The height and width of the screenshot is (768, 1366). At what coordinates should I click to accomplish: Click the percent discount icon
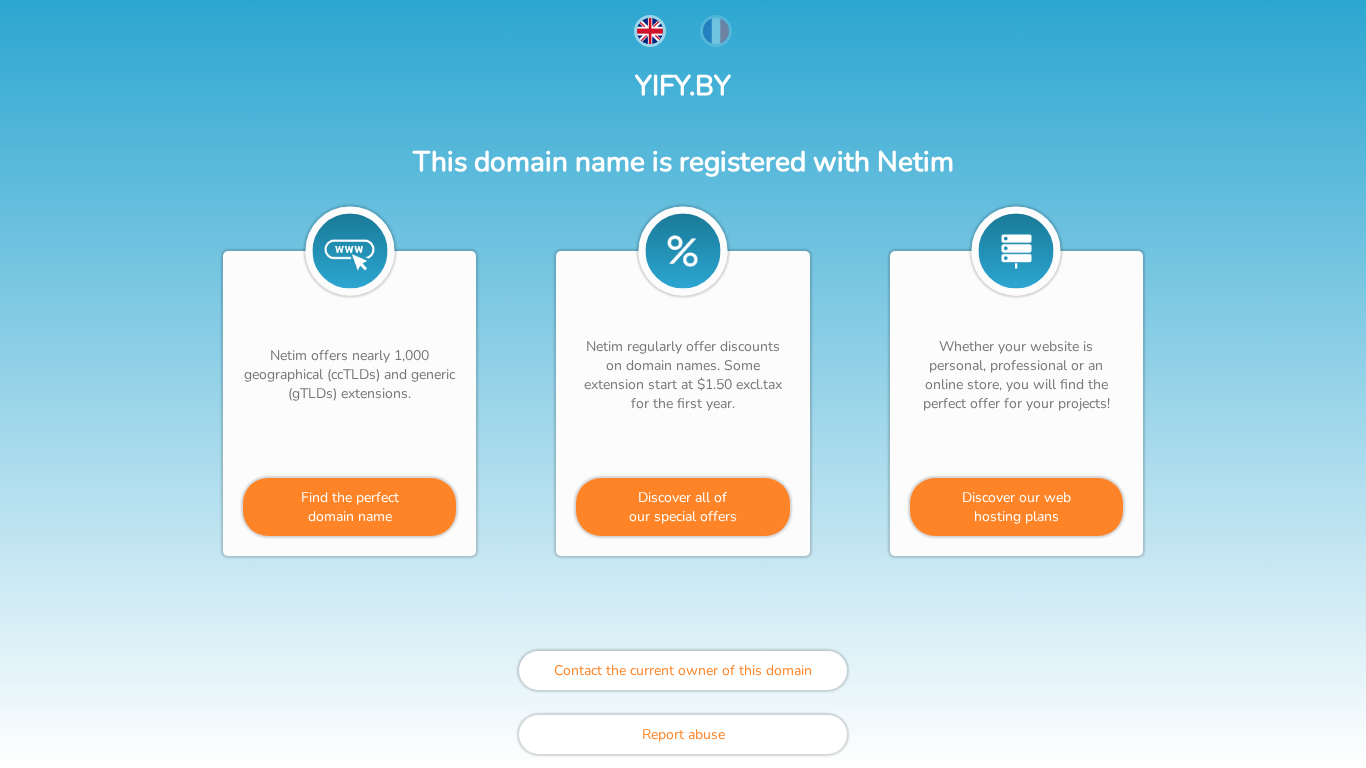coord(683,251)
